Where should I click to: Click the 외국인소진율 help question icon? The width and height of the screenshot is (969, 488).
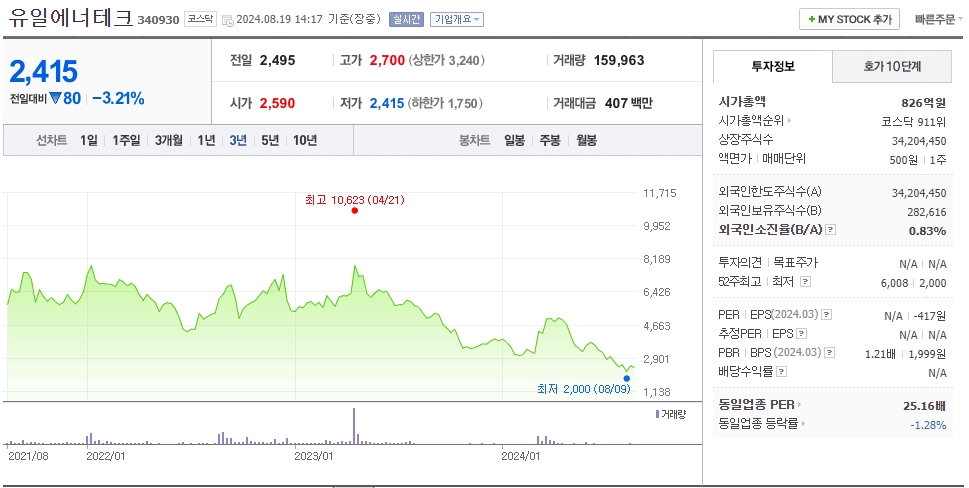(x=831, y=230)
